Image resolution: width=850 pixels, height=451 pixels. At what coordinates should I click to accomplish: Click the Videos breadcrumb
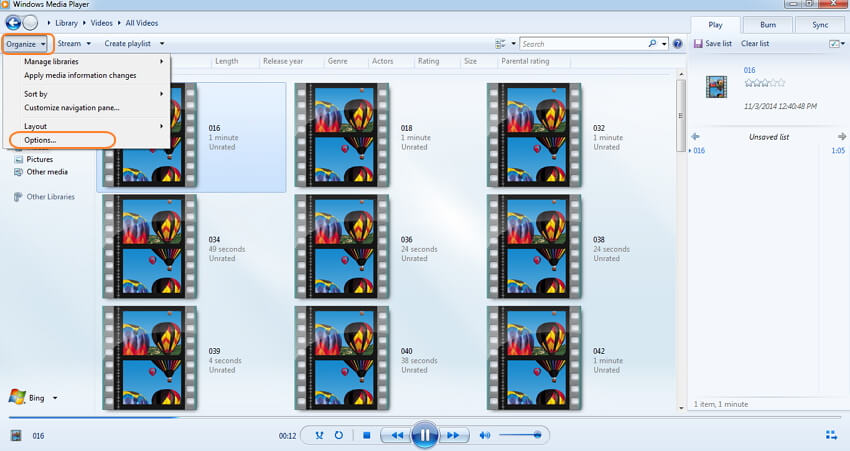(x=101, y=23)
